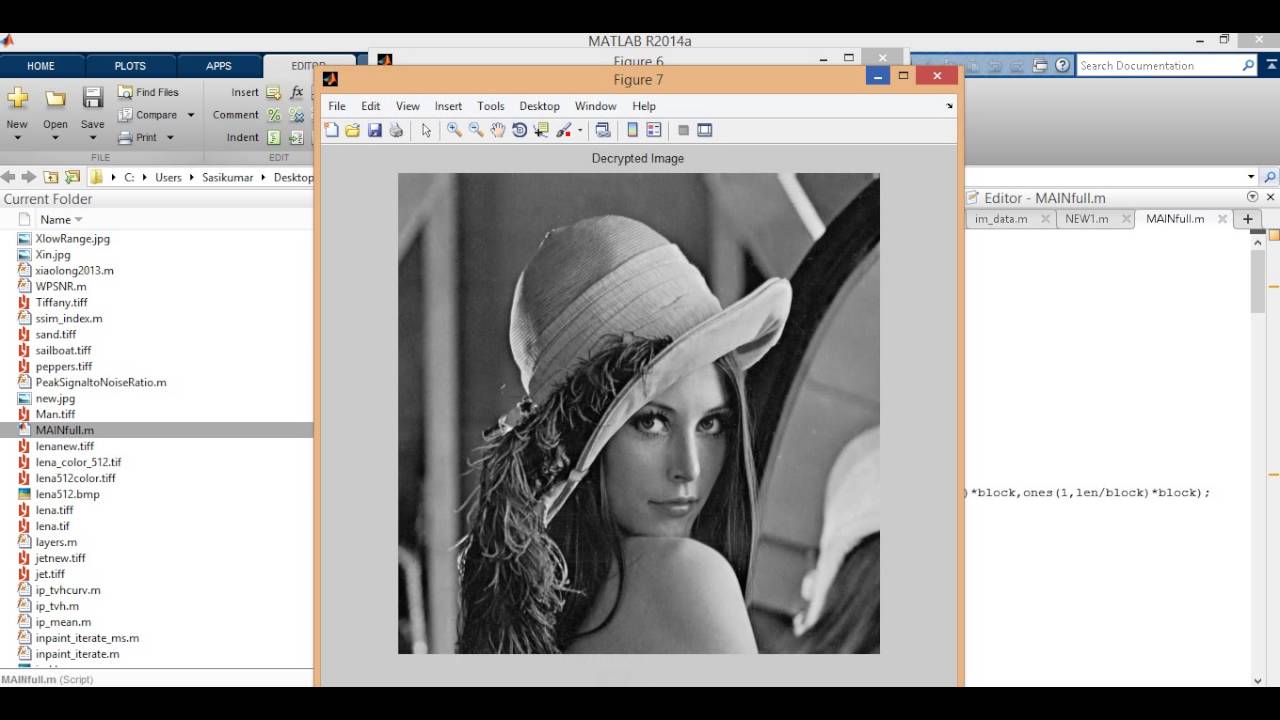Image resolution: width=1280 pixels, height=720 pixels.
Task: Click the Rotate 3D tool
Action: coord(519,130)
